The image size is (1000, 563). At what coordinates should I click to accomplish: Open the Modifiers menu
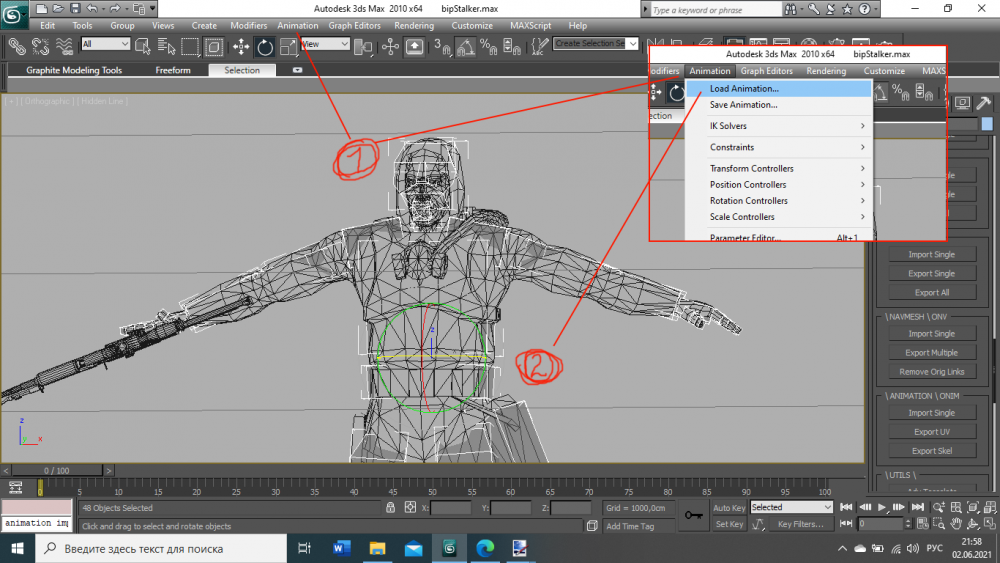coord(249,25)
